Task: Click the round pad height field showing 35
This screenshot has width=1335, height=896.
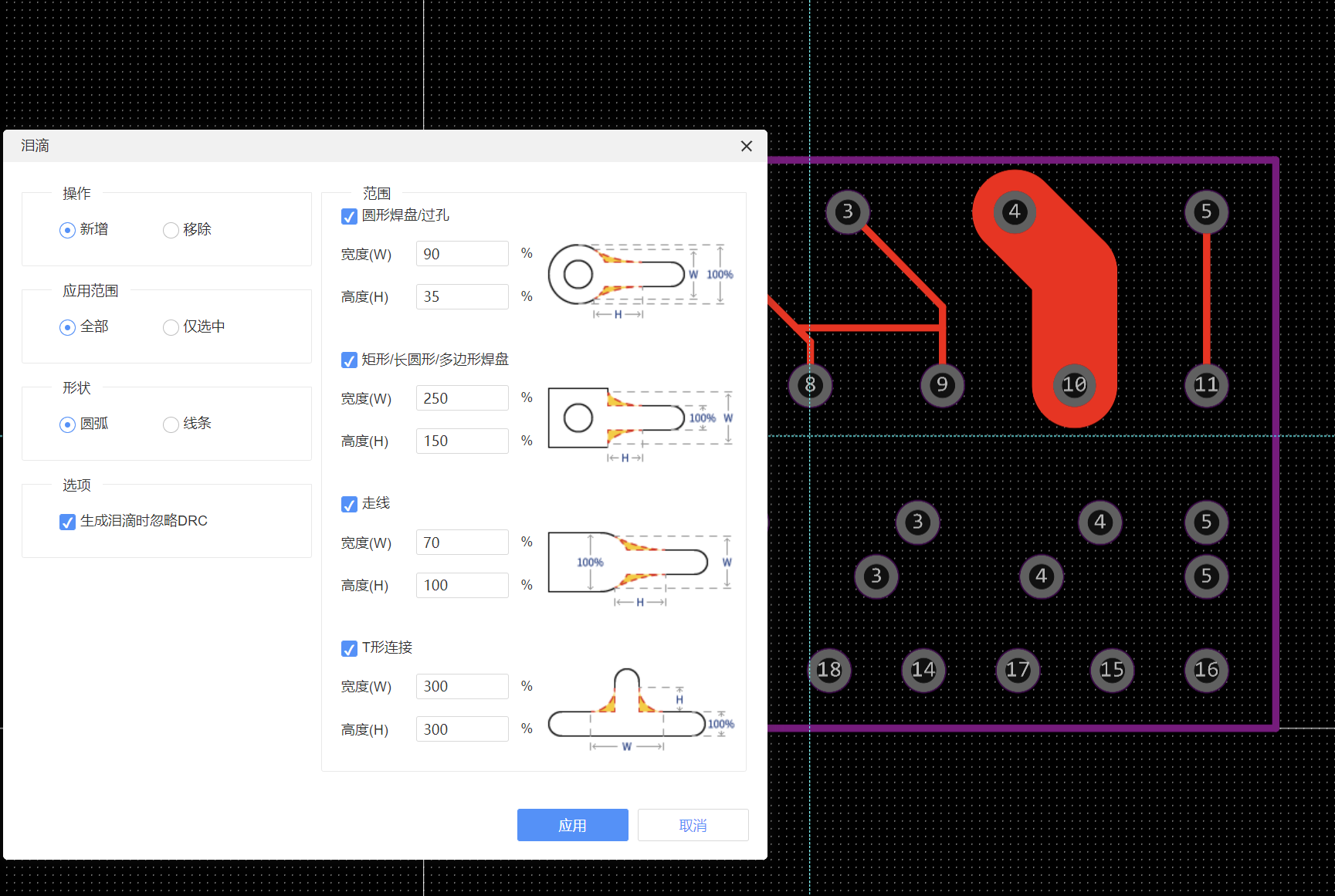Action: (462, 297)
